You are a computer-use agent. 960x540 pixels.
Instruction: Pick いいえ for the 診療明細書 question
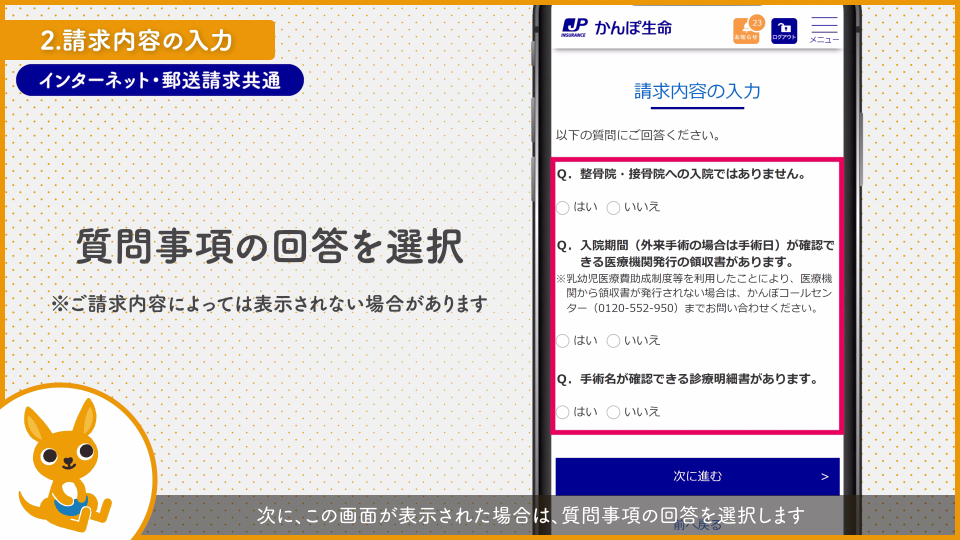click(613, 412)
